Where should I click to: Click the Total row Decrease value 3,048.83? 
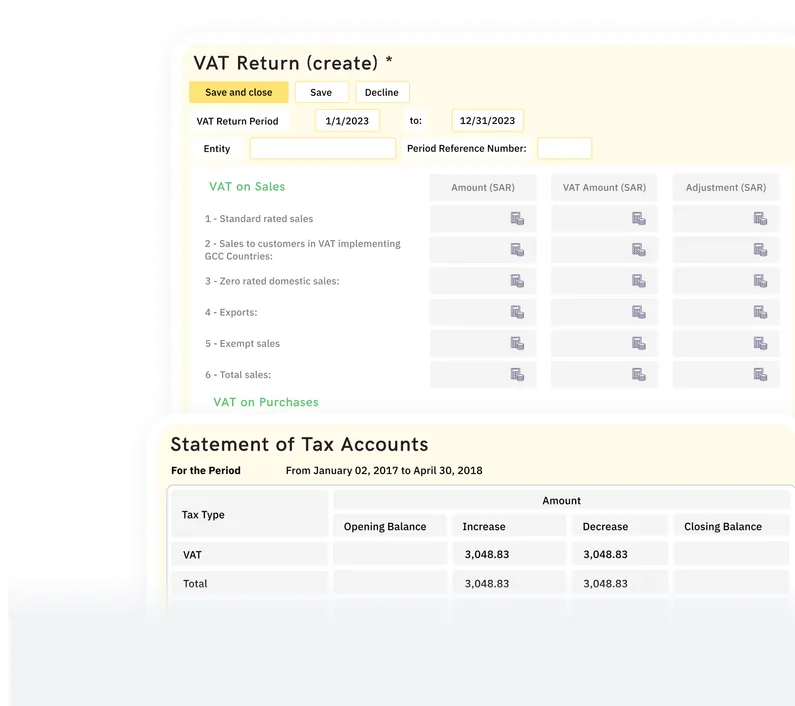click(605, 584)
